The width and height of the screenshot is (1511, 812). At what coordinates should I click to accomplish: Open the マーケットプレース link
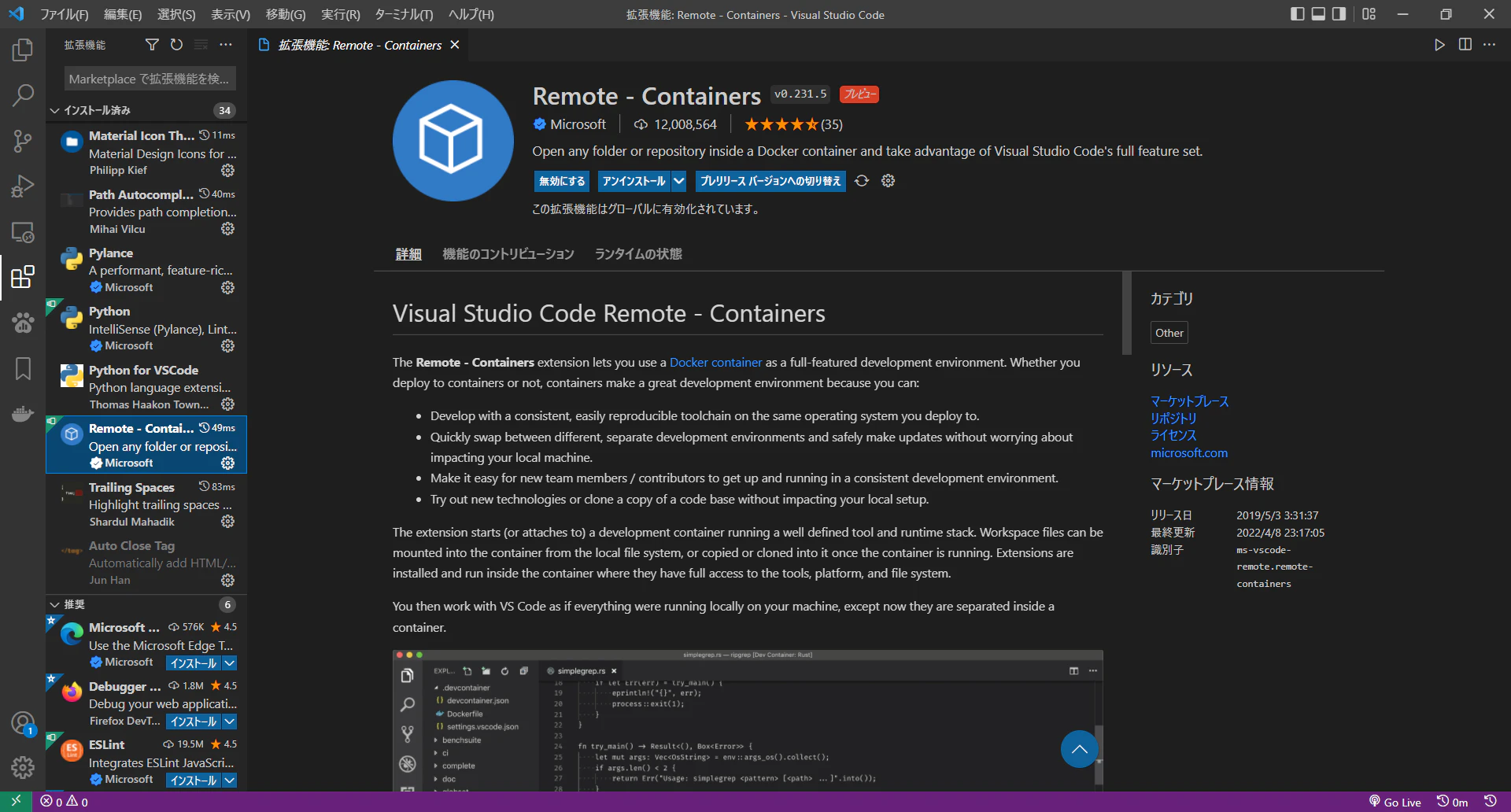pos(1189,401)
